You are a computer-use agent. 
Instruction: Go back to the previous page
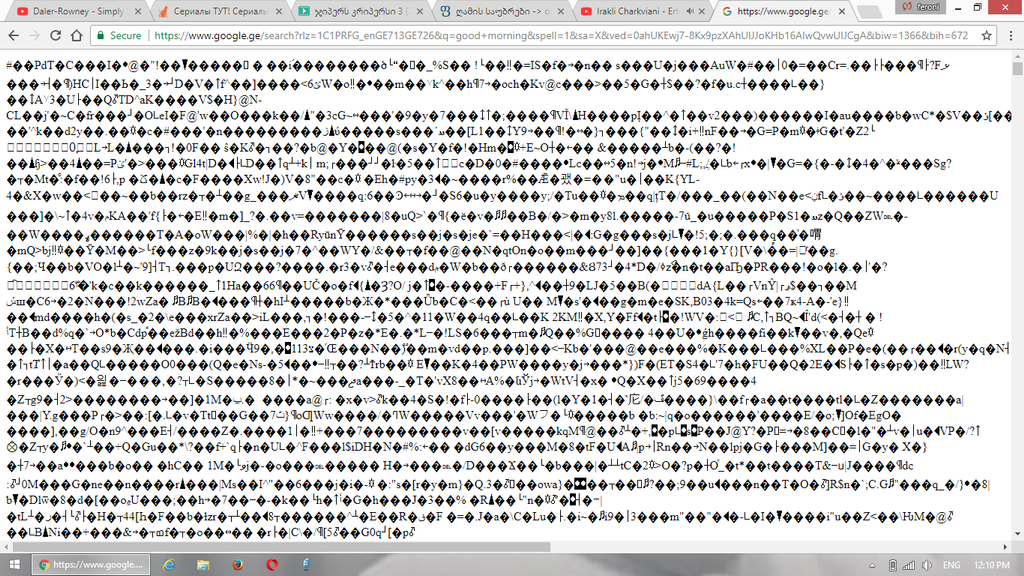(14, 36)
